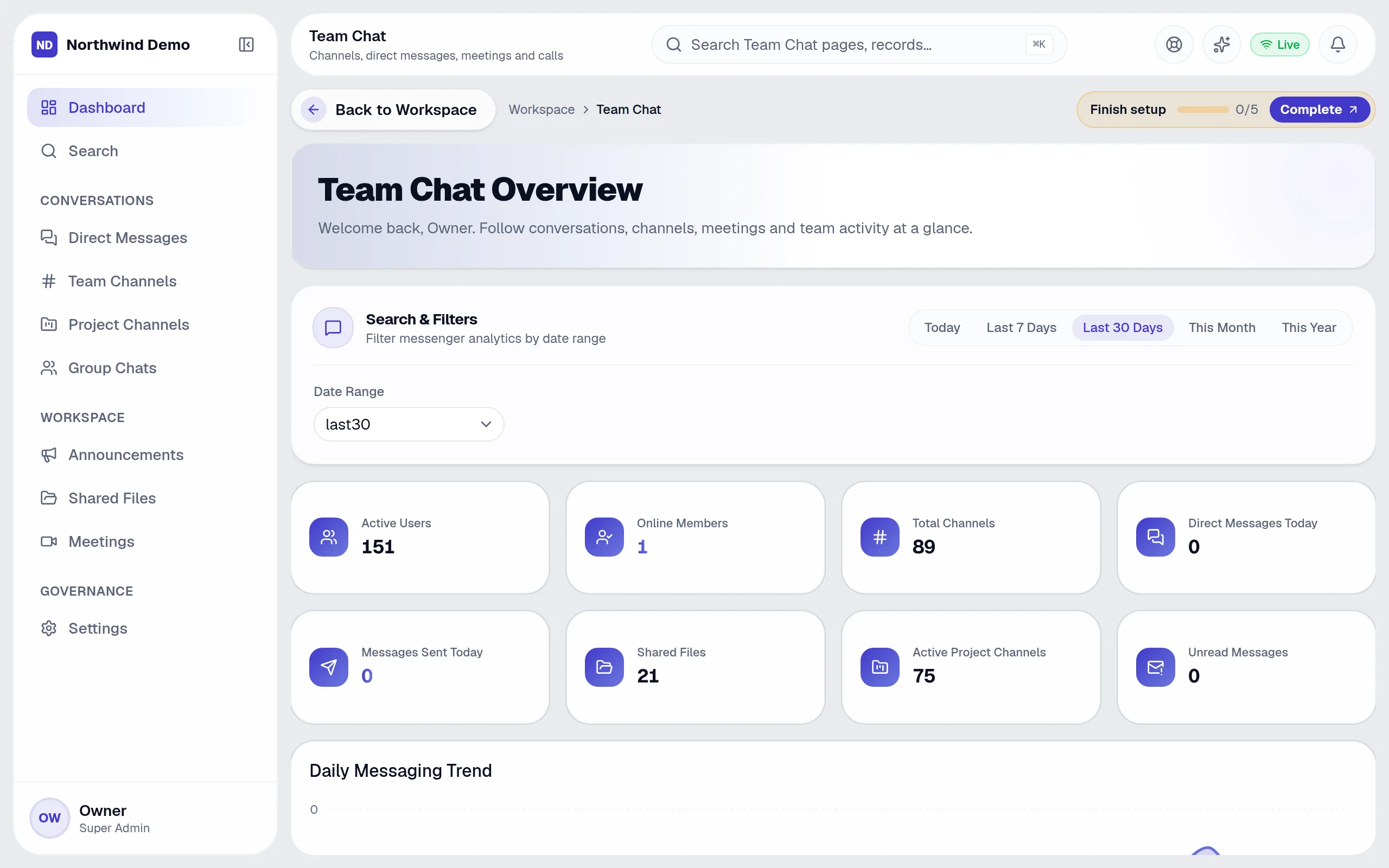Focus the Search Team Chat field
The image size is (1389, 868).
(859, 44)
